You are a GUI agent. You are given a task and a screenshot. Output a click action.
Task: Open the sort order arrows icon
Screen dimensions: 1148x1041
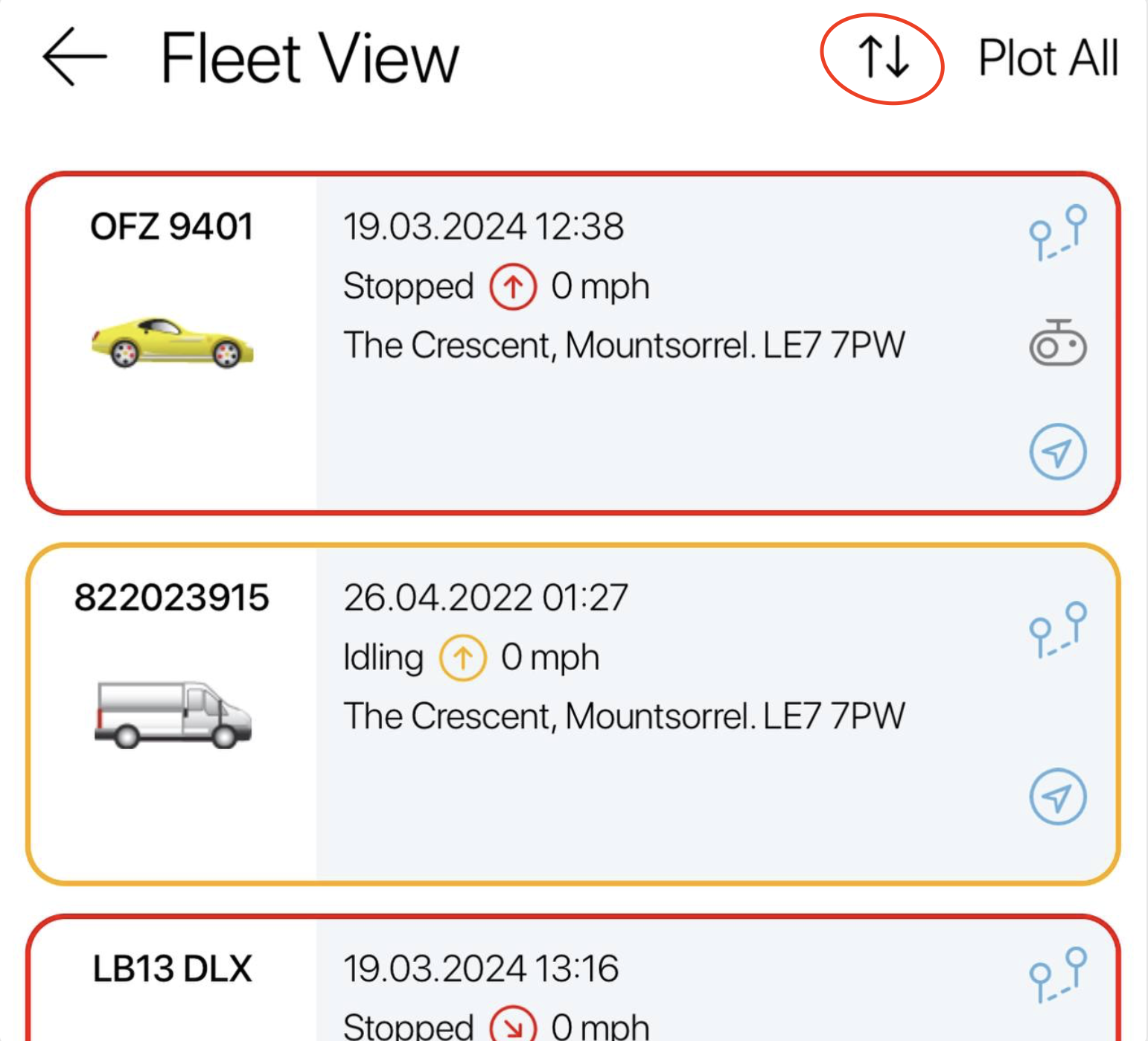883,58
